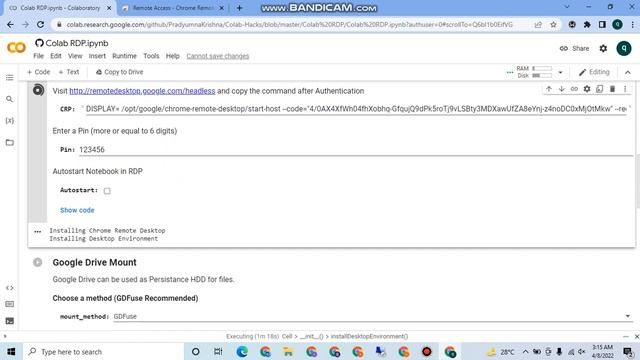Open the notification center icon
This screenshot has height=360, width=640.
click(628, 352)
